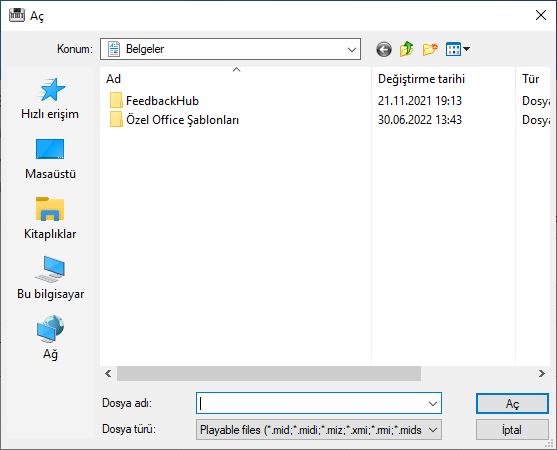Go to Masaüstü in the sidebar
The image size is (557, 450).
50,158
